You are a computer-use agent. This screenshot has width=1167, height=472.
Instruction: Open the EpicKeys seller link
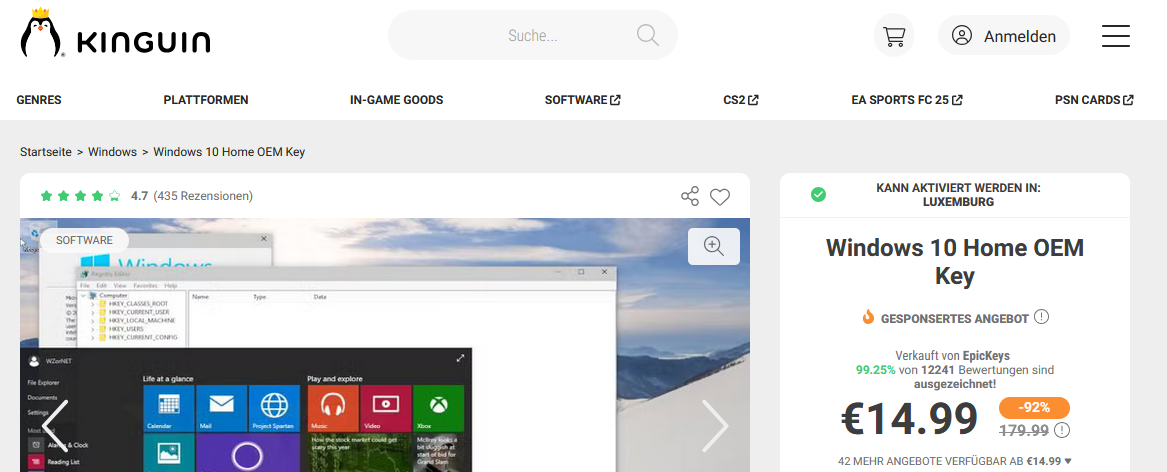(x=986, y=356)
